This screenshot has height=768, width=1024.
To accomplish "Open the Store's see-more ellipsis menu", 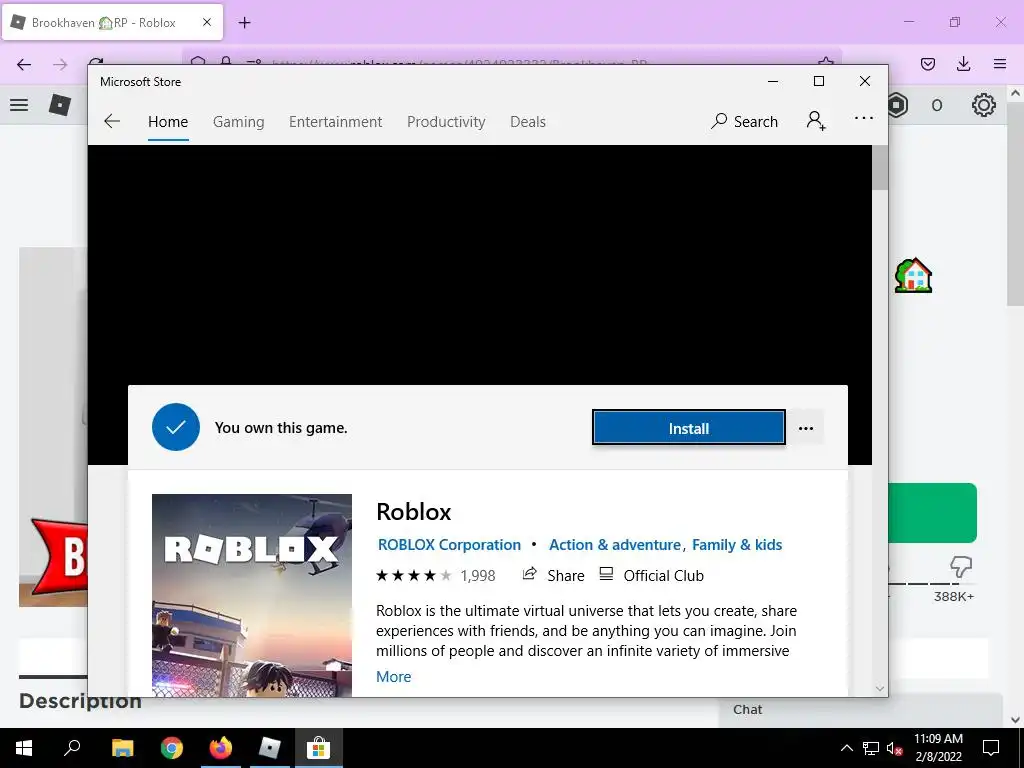I will click(x=863, y=118).
